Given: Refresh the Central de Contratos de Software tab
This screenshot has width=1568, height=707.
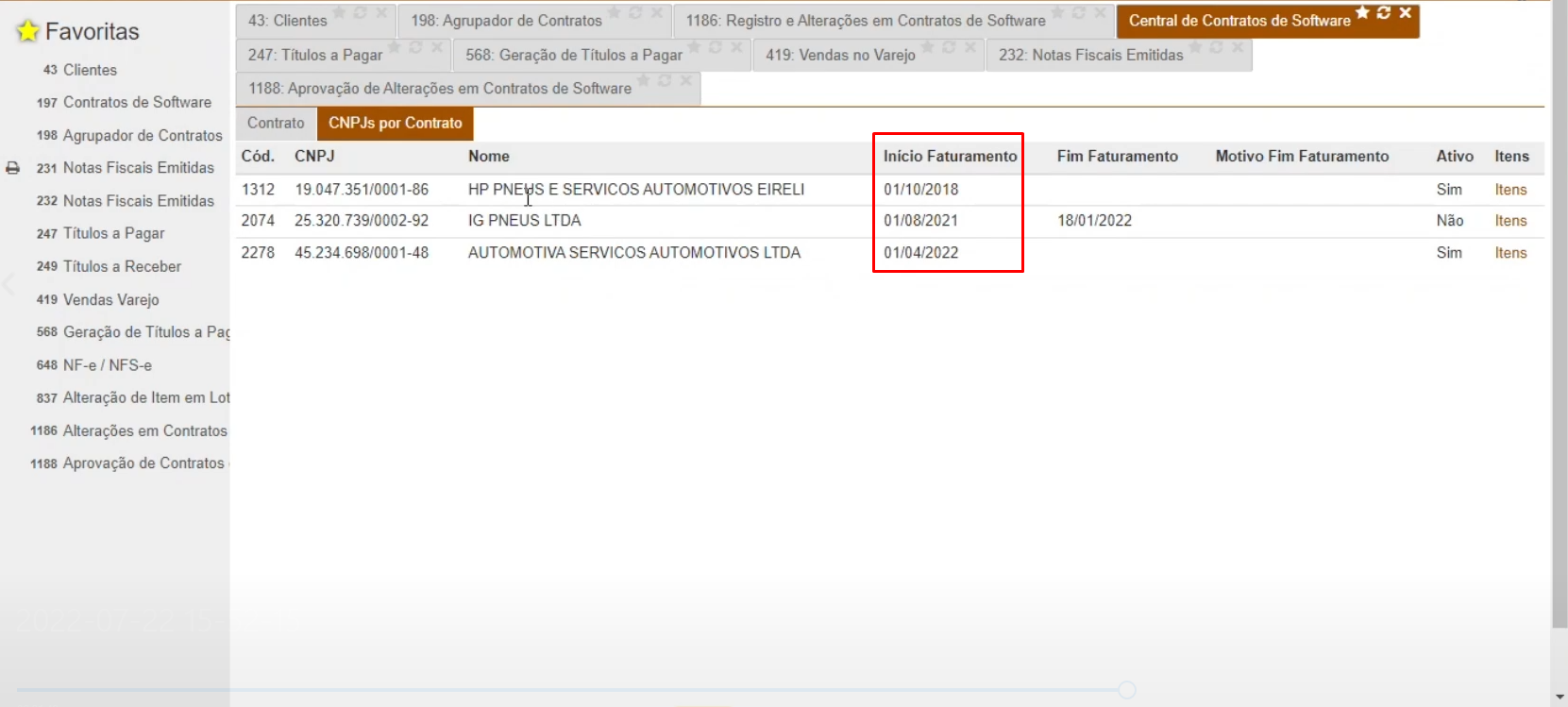Looking at the screenshot, I should (1384, 13).
